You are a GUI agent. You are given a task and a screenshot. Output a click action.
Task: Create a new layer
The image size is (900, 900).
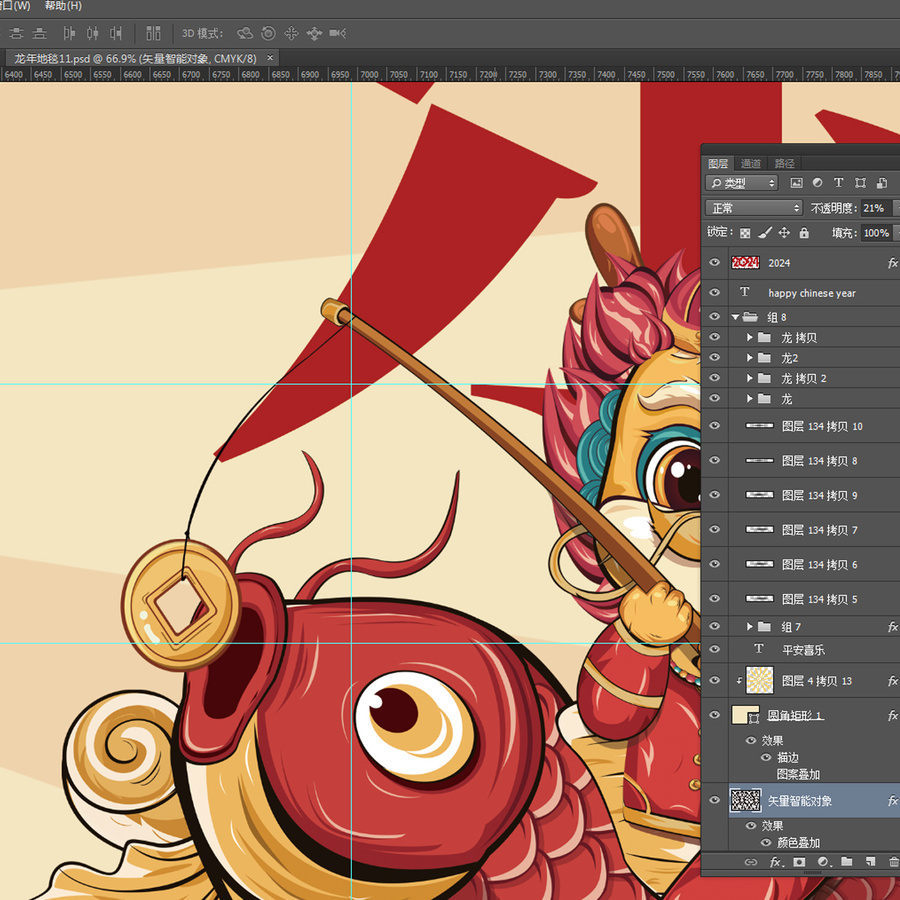[871, 862]
